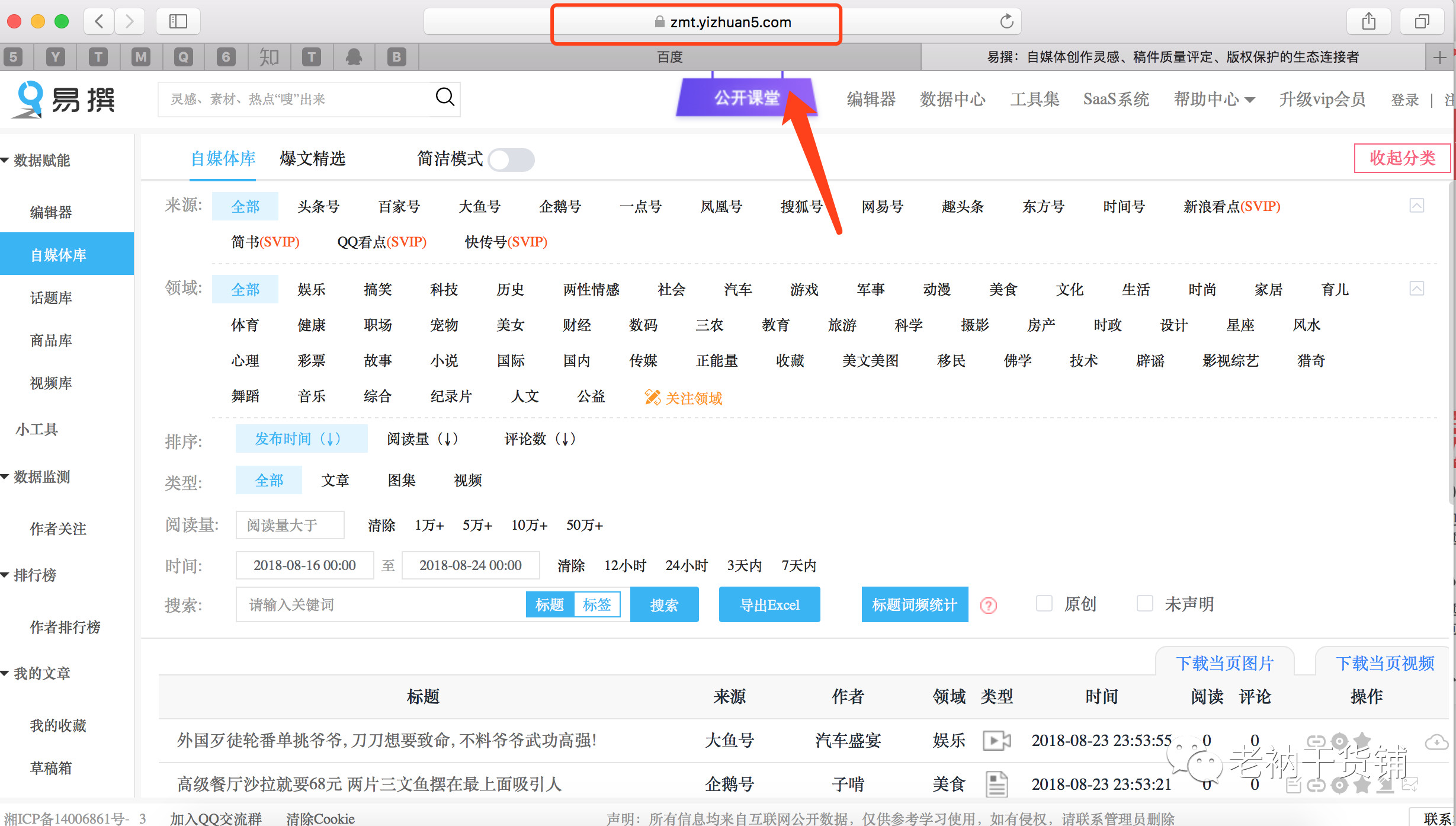Click the 易撰 logo
This screenshot has width=1456, height=826.
point(64,99)
